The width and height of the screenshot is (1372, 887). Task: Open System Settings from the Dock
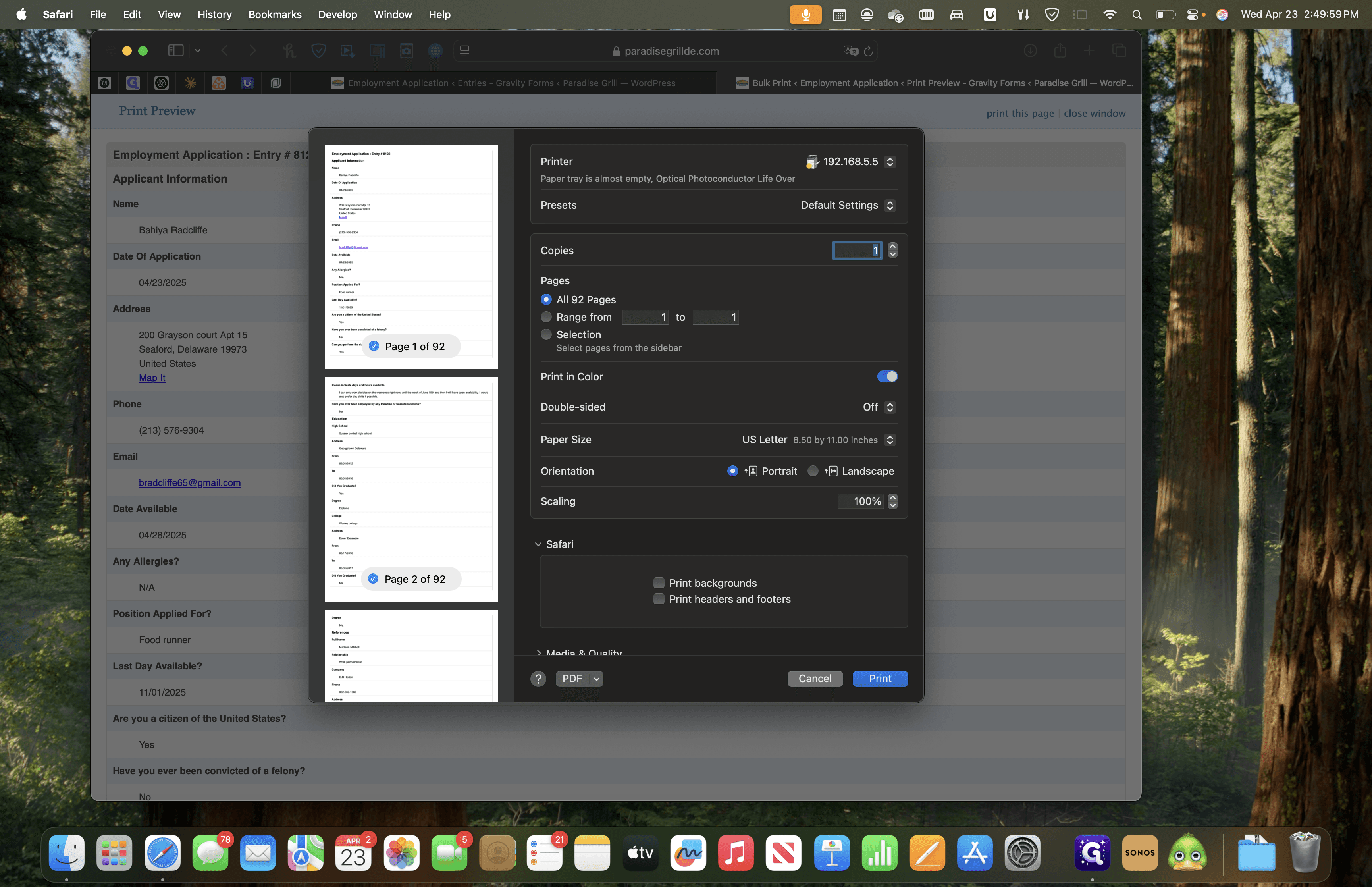point(1023,852)
